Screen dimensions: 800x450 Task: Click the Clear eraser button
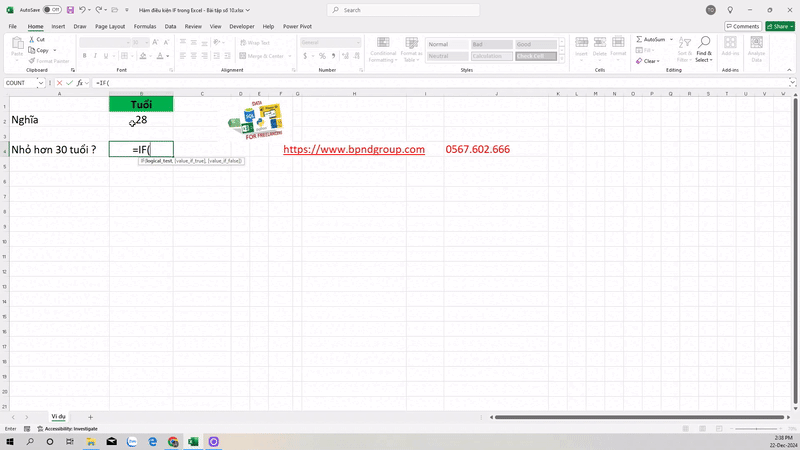647,61
